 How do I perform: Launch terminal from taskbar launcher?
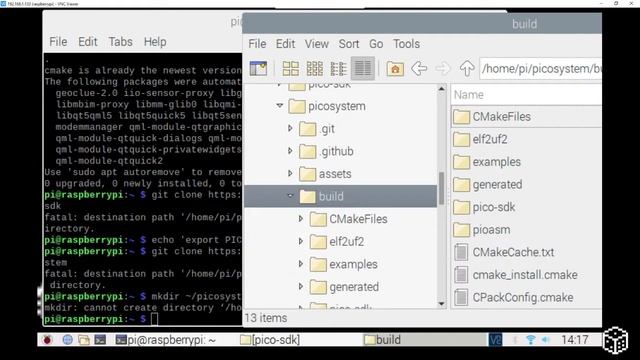(x=100, y=340)
